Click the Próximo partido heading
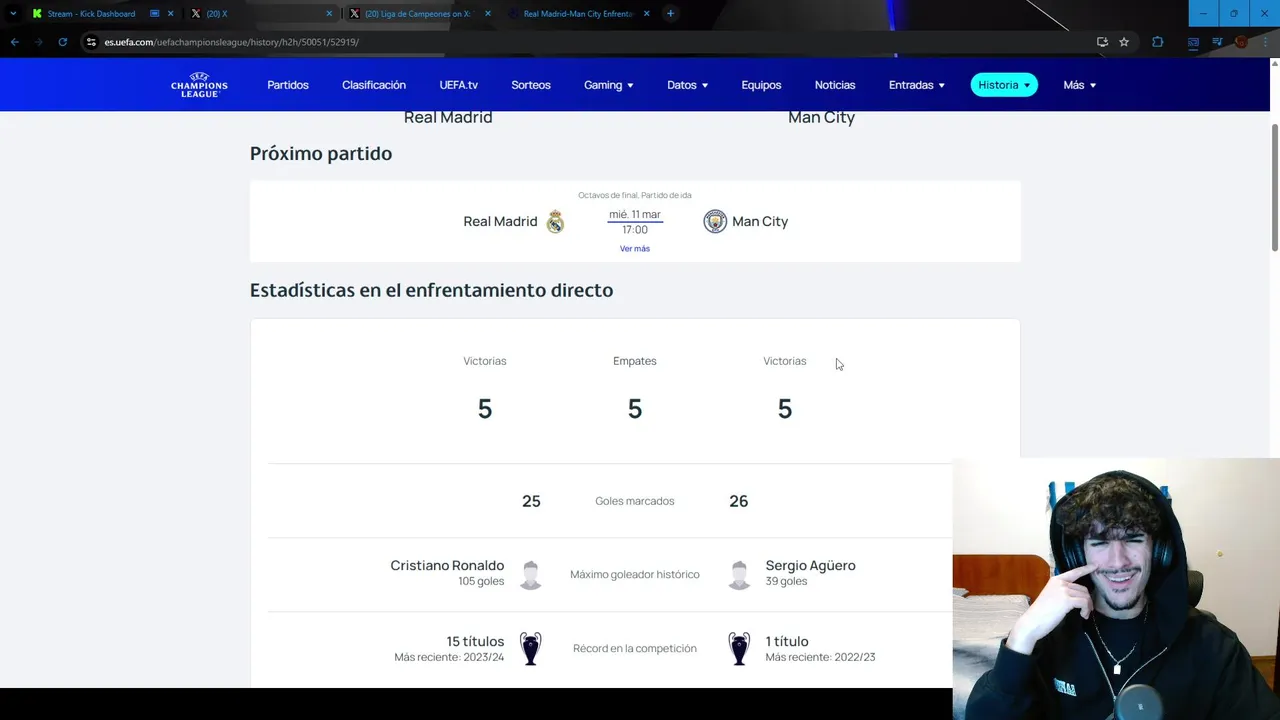 point(321,154)
